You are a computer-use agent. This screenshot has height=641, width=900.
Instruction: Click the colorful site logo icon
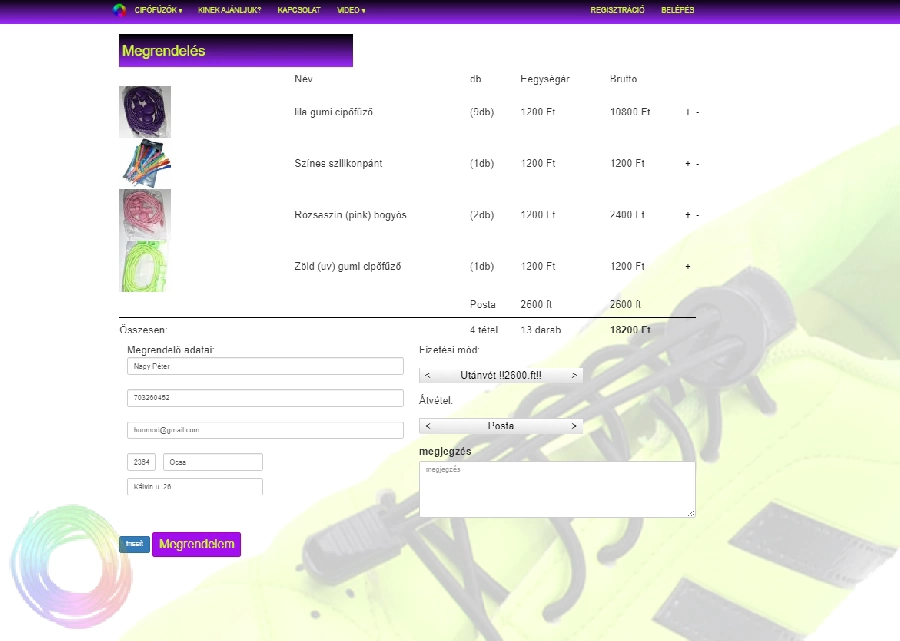[119, 10]
